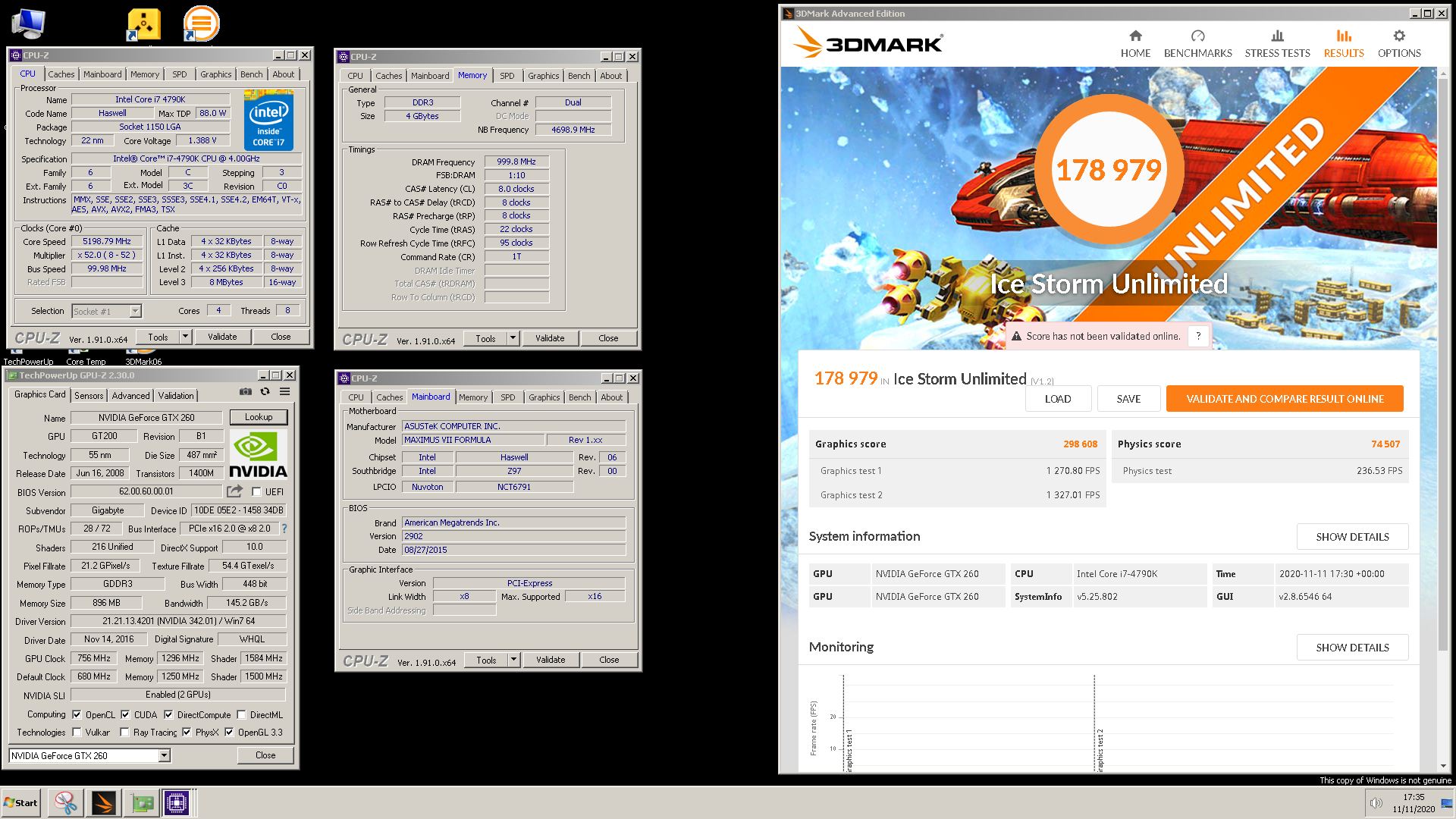The height and width of the screenshot is (819, 1456).
Task: Click the Graphics score value 298 608
Action: click(1080, 444)
